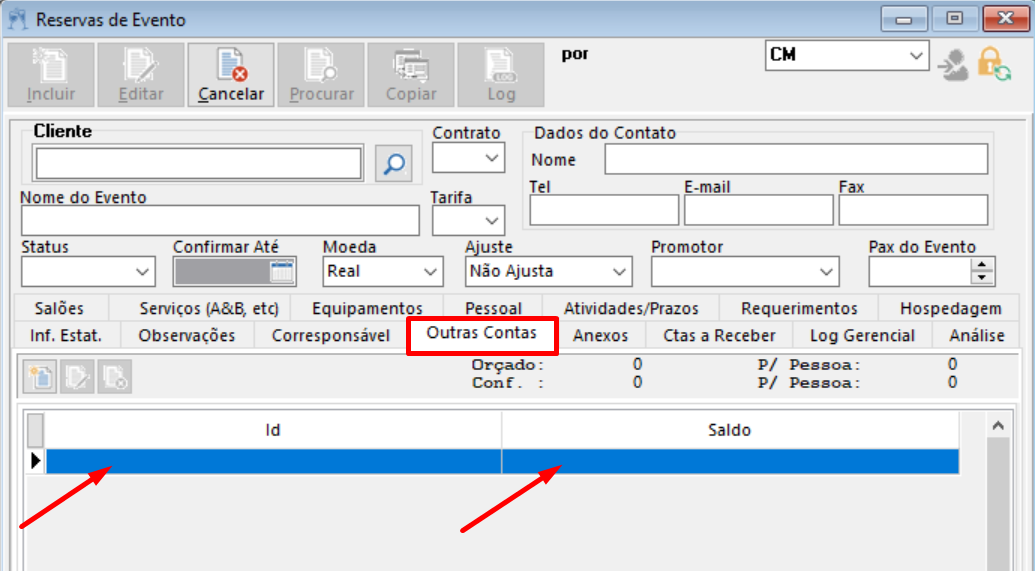1035x571 pixels.
Task: Click the Copiar toolbar button
Action: coord(411,75)
